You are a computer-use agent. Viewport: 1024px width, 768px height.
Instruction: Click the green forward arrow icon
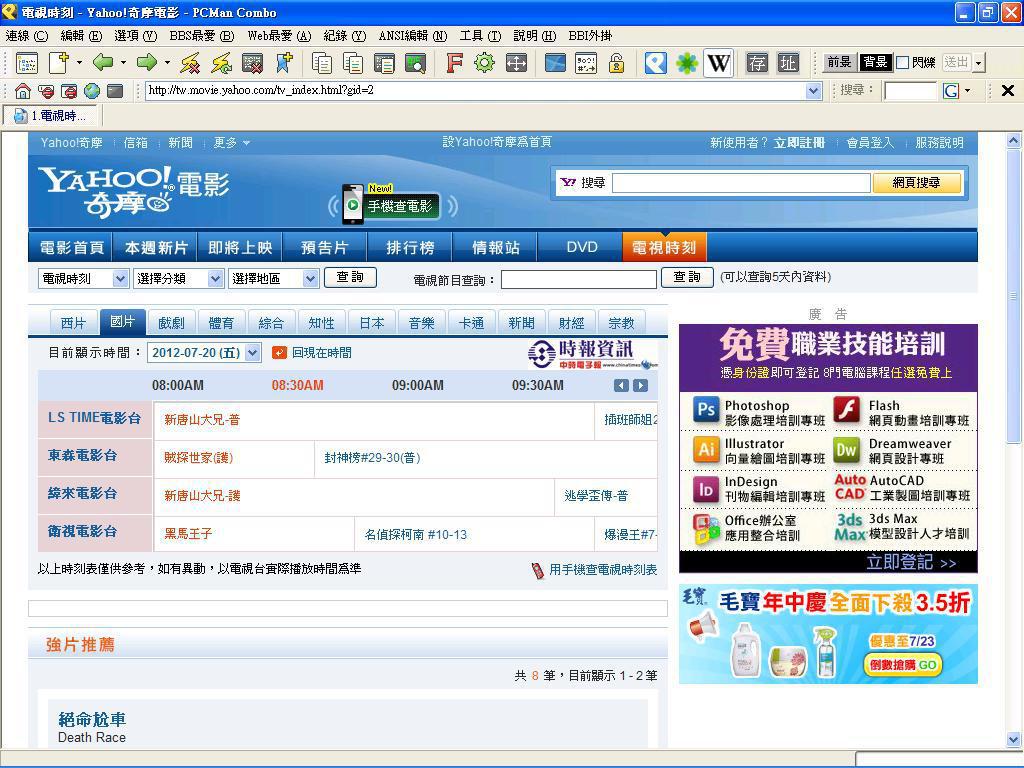tap(146, 63)
